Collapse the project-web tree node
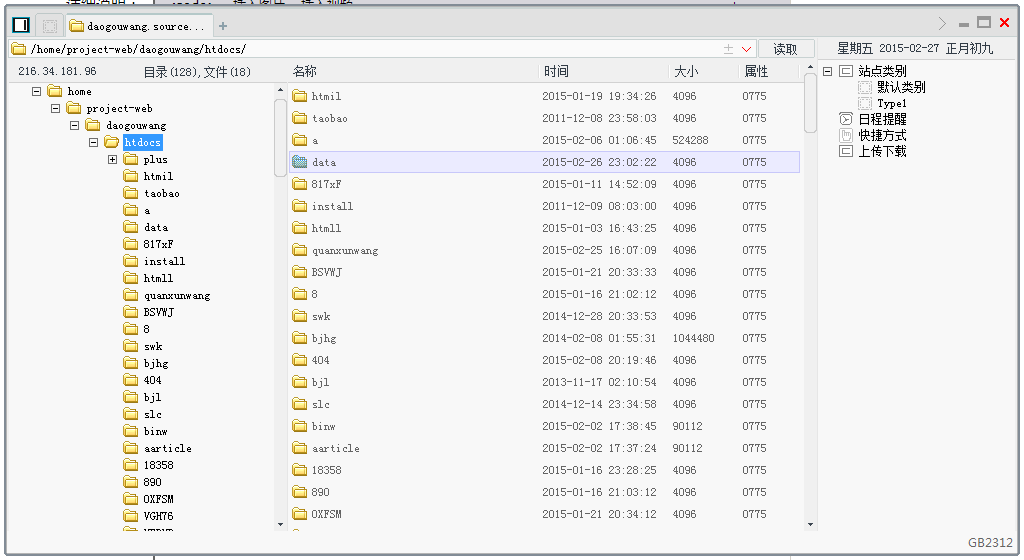This screenshot has height=560, width=1024. click(x=56, y=108)
